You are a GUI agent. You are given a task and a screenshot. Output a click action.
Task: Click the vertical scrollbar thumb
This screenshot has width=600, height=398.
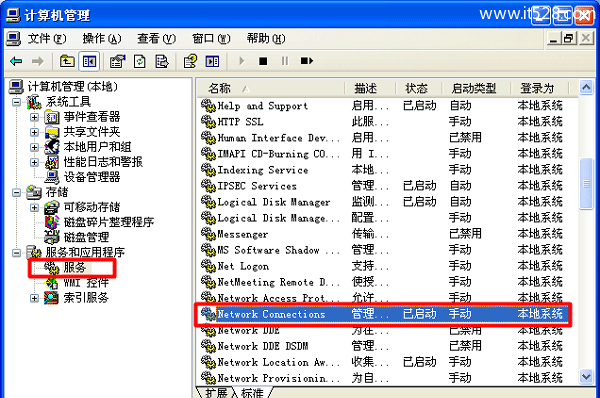[x=586, y=184]
